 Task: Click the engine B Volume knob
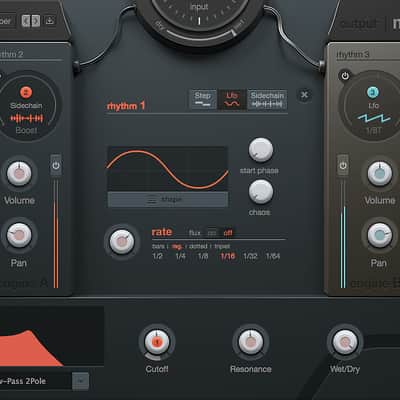[x=380, y=173]
